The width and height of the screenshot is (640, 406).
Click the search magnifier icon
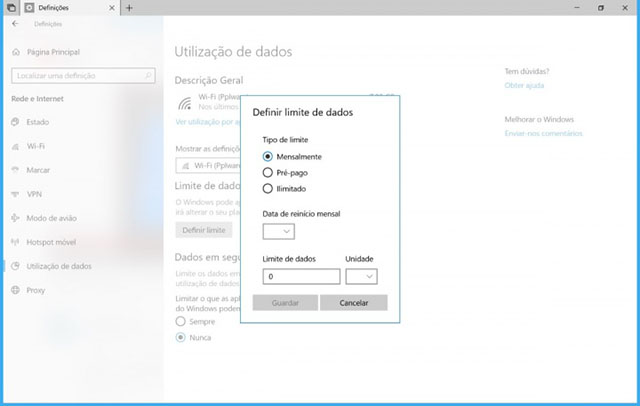pyautogui.click(x=148, y=75)
